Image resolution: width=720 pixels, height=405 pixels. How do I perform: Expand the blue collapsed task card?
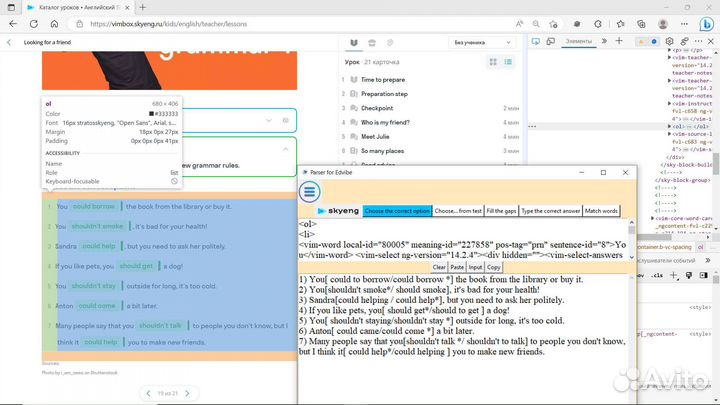coord(269,120)
